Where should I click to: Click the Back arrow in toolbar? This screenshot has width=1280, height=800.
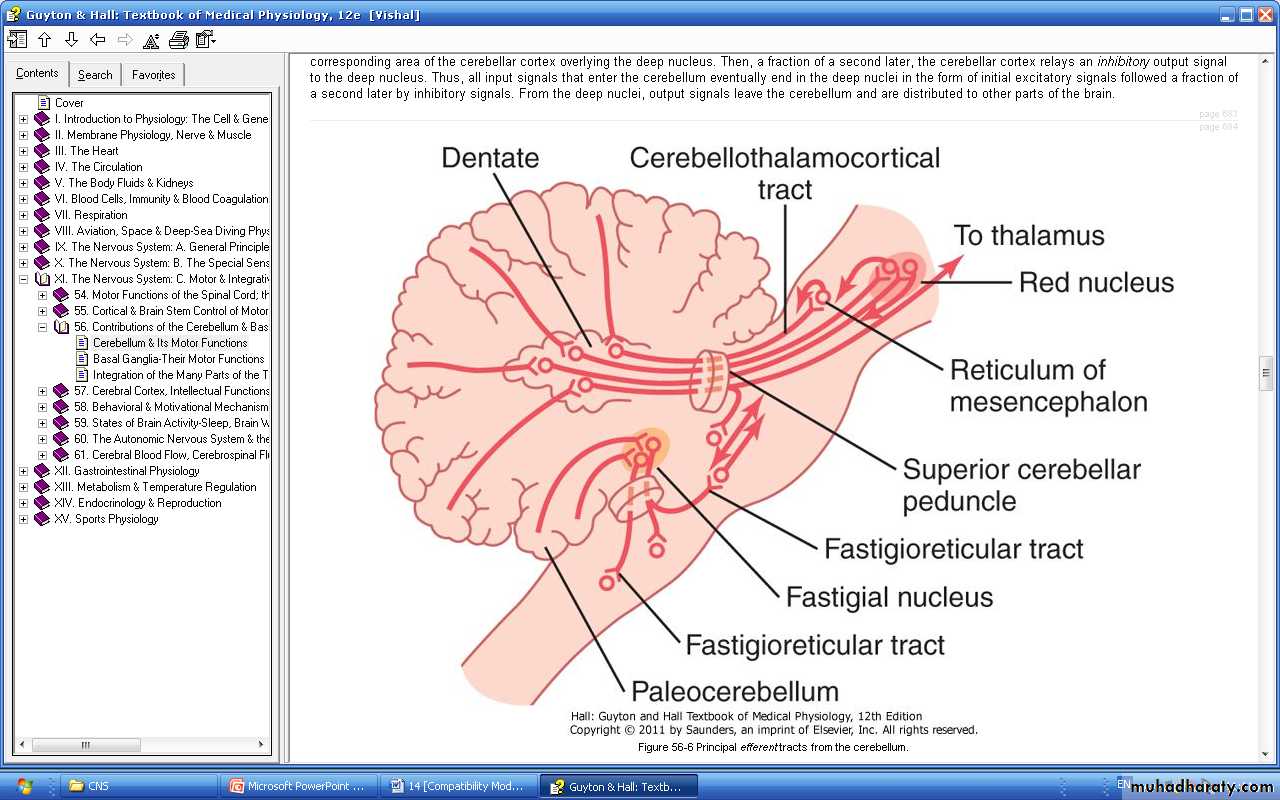(x=98, y=40)
